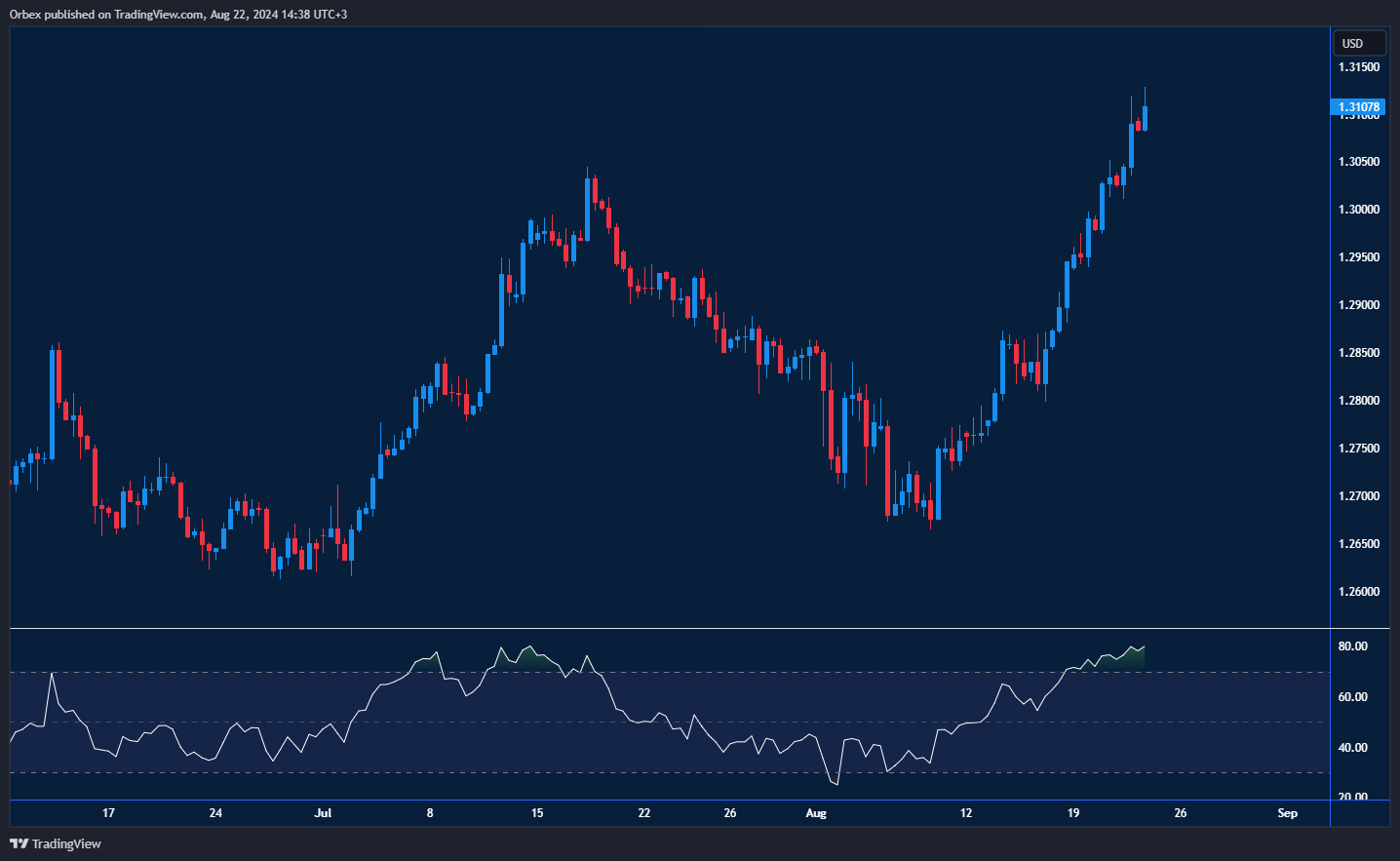
Task: Click the Orbex published on TradingView.com text
Action: [175, 14]
